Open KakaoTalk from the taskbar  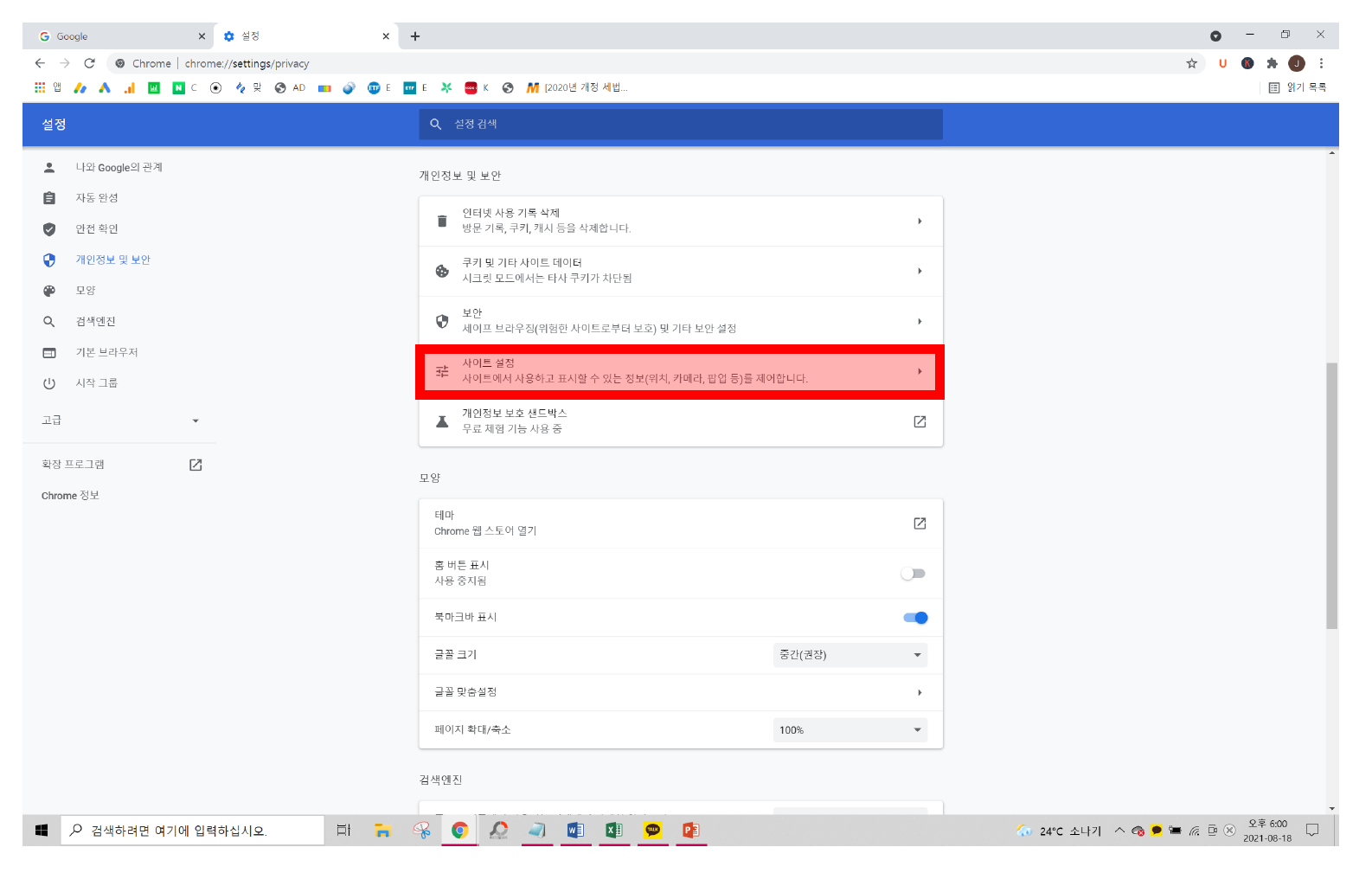pos(652,831)
